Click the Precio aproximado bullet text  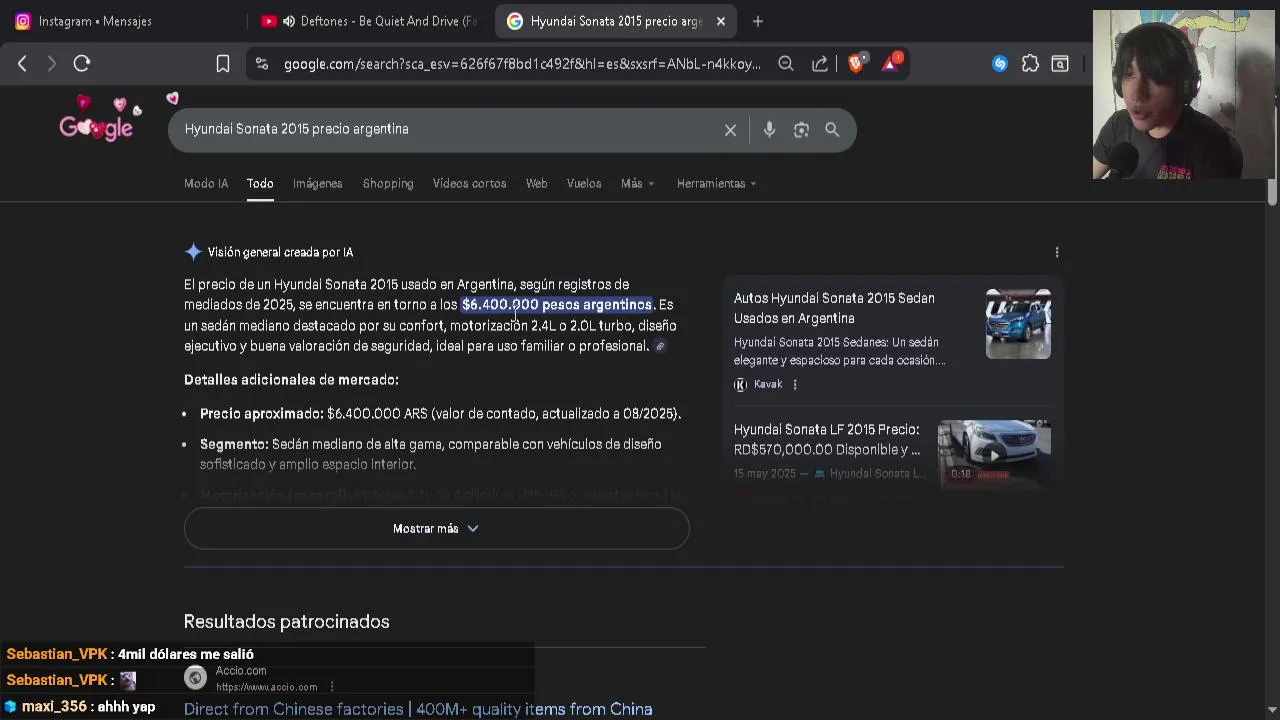pos(440,414)
